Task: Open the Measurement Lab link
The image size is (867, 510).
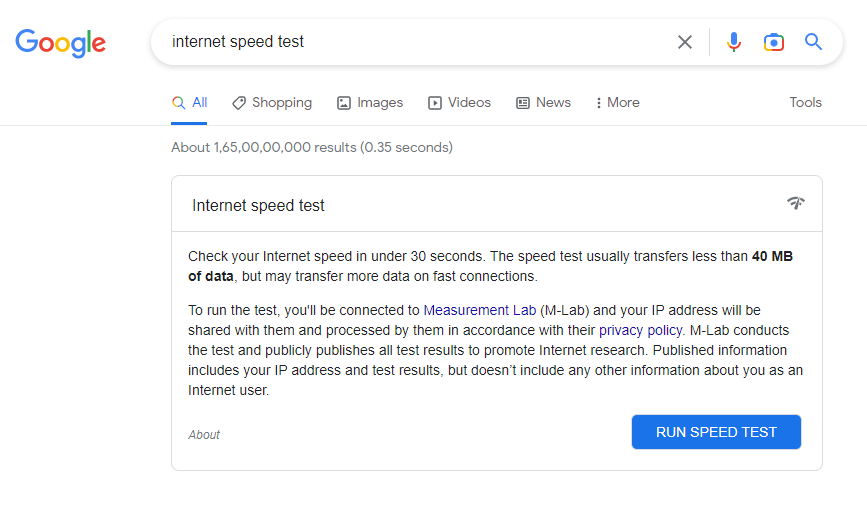Action: (x=479, y=310)
